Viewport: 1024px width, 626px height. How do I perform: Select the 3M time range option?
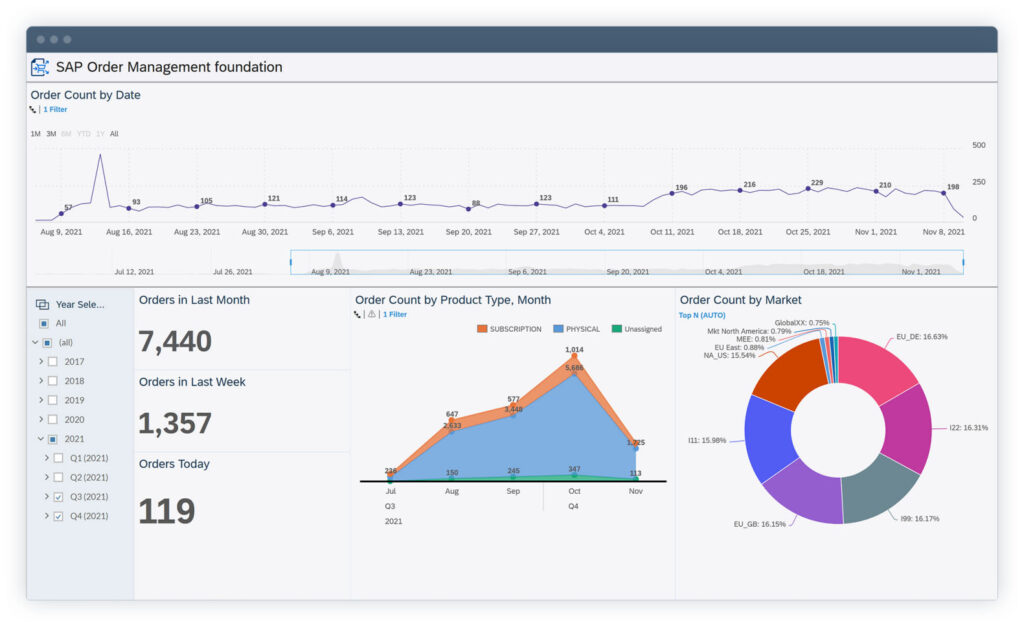coord(51,134)
